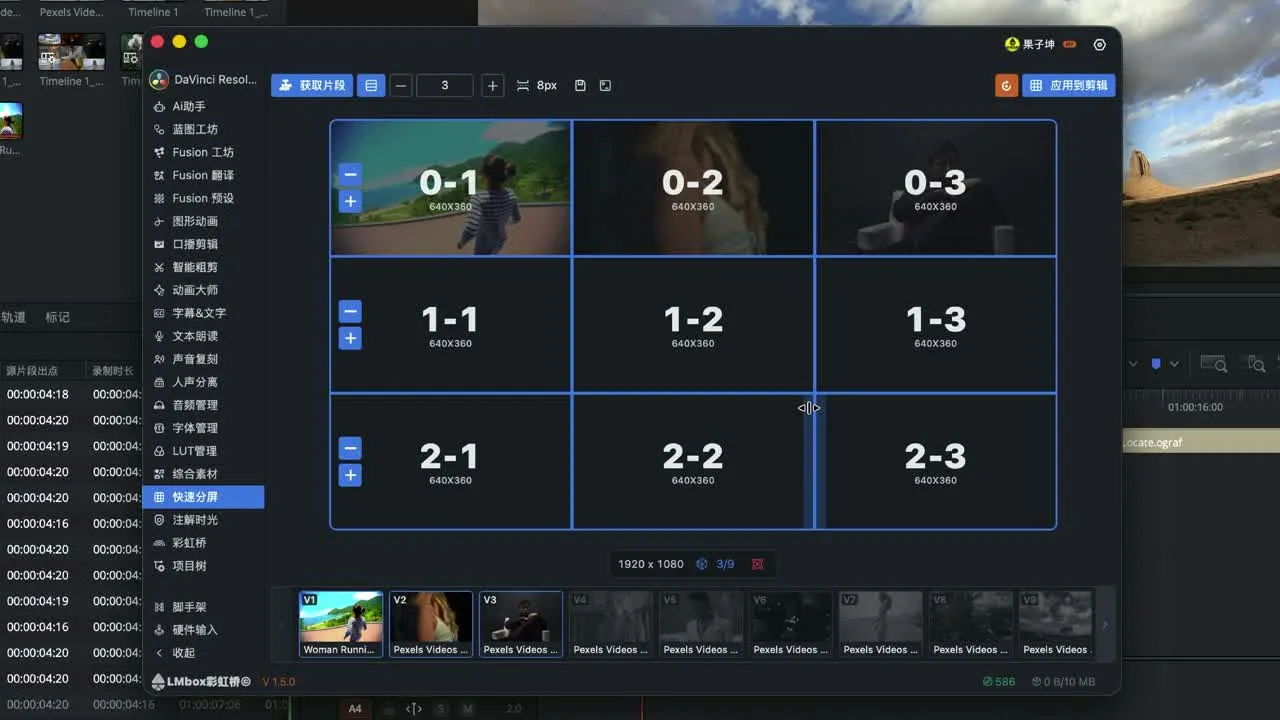The image size is (1280, 720).
Task: Increase the grid count with plus
Action: tap(492, 86)
